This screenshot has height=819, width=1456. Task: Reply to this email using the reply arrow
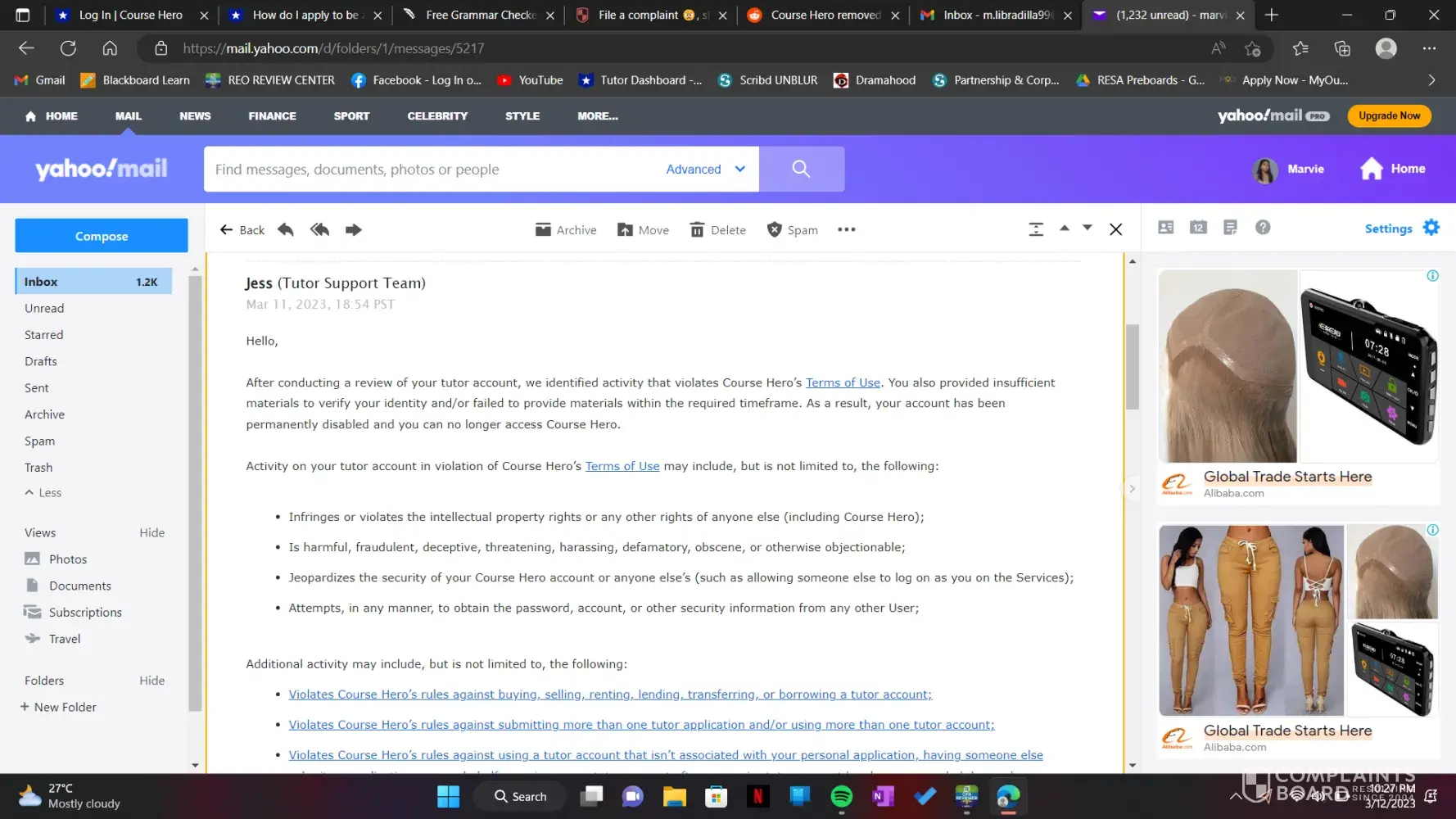coord(286,230)
